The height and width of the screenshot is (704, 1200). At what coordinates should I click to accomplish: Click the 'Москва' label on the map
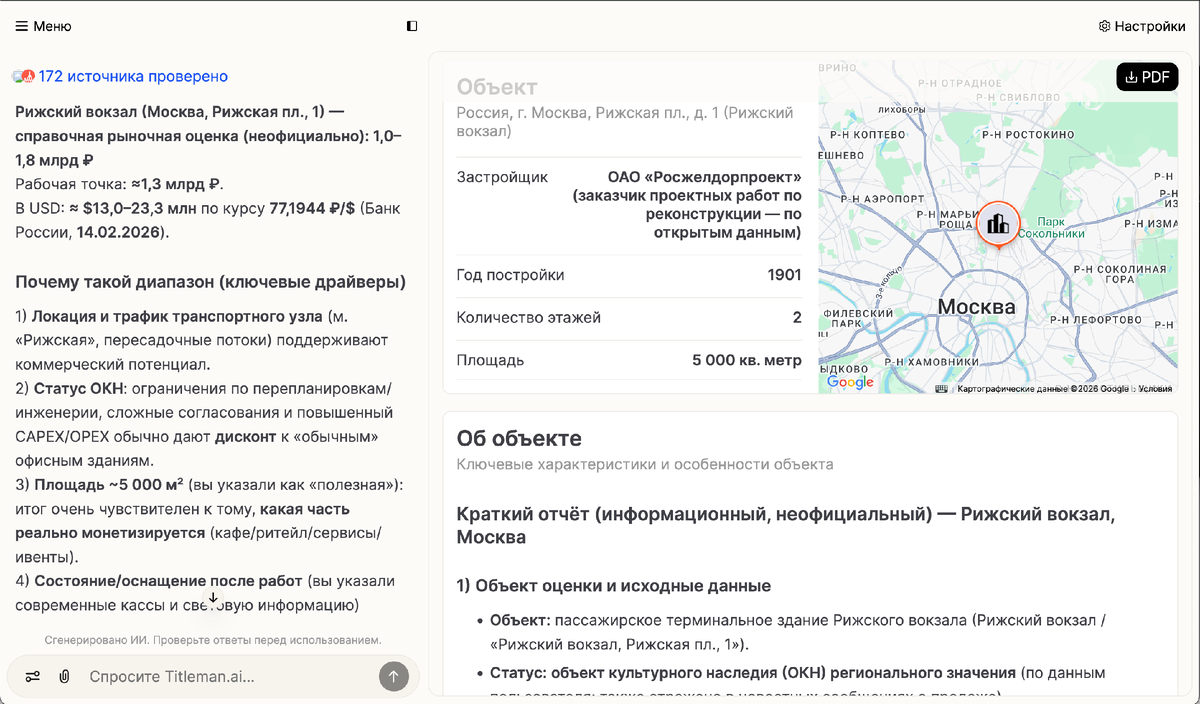coord(977,306)
